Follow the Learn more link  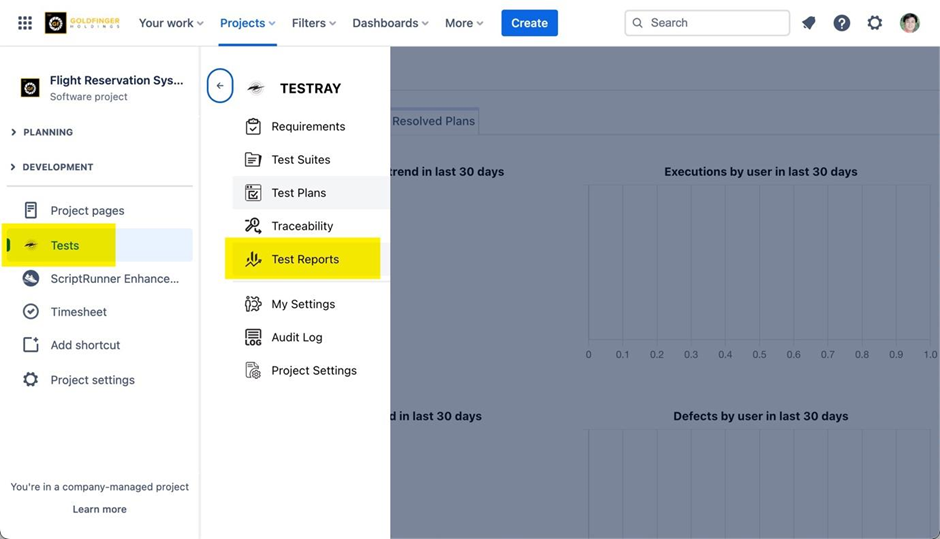[99, 509]
